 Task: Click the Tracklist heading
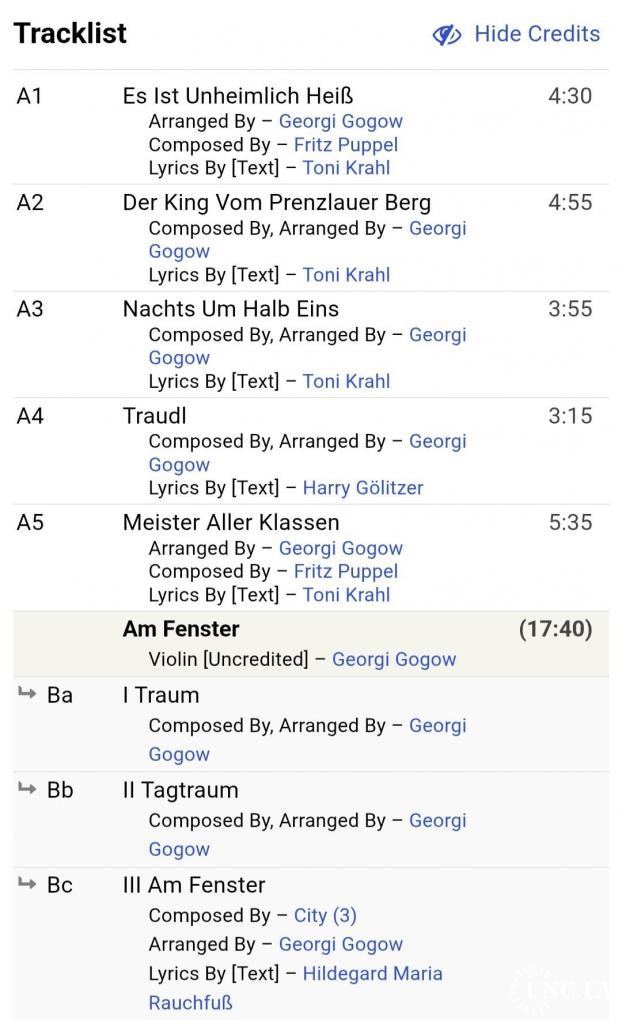[70, 33]
